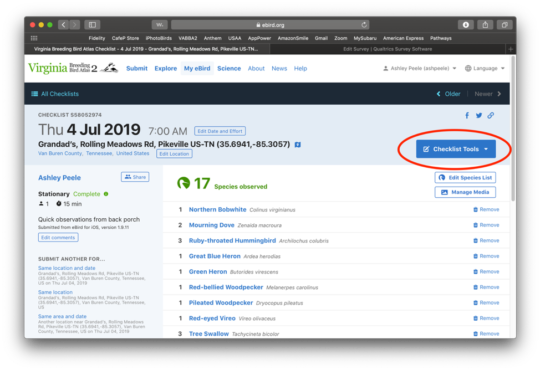Submit another for Same location and date
The height and width of the screenshot is (370, 540).
tap(66, 268)
